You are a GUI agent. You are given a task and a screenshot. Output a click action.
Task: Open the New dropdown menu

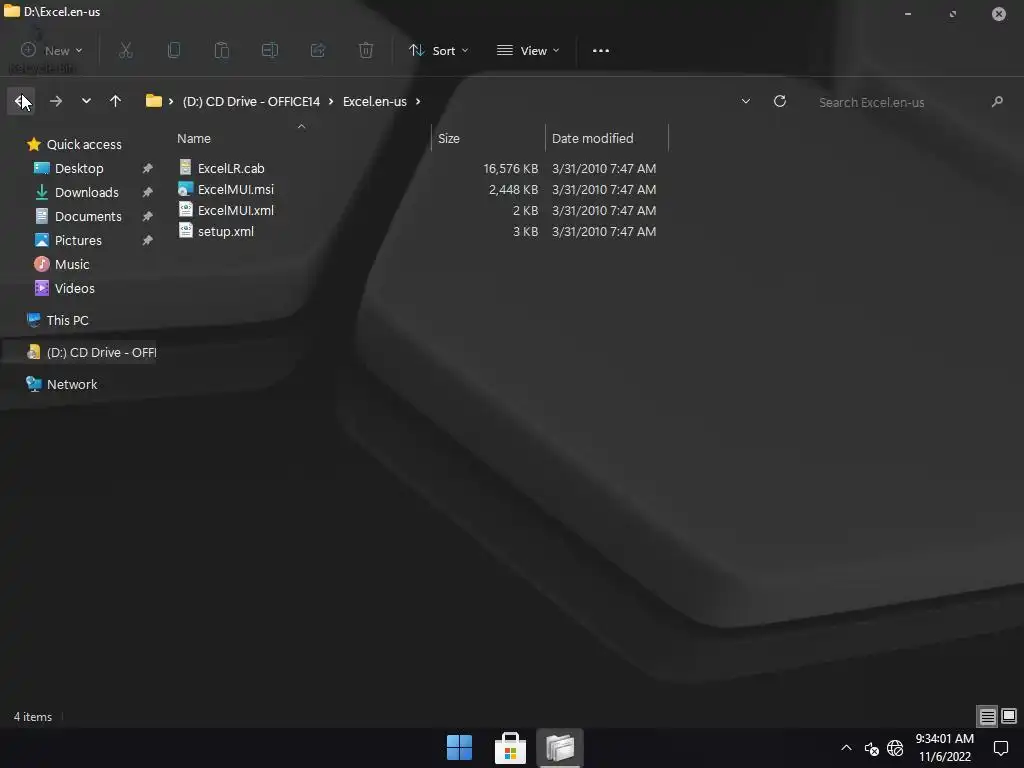[x=52, y=50]
